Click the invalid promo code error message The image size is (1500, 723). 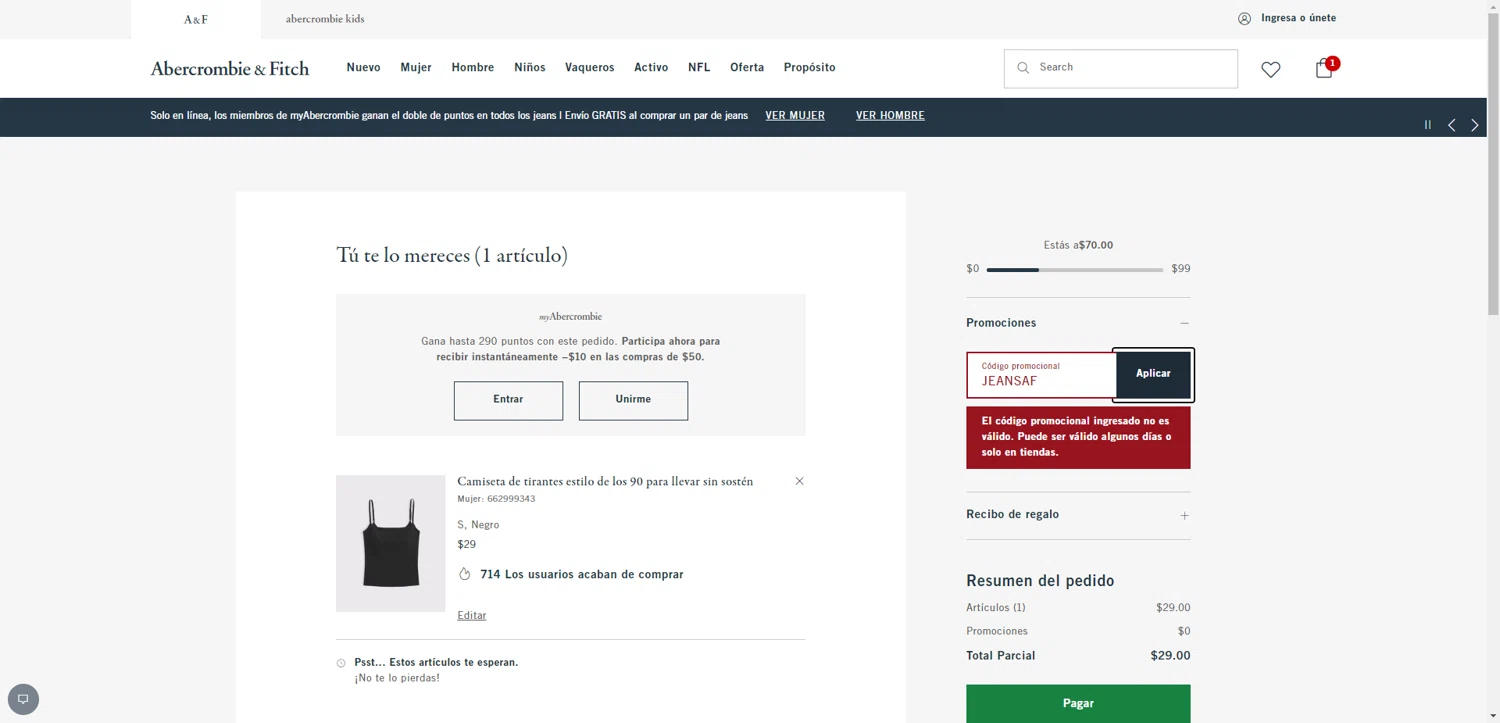coord(1078,437)
